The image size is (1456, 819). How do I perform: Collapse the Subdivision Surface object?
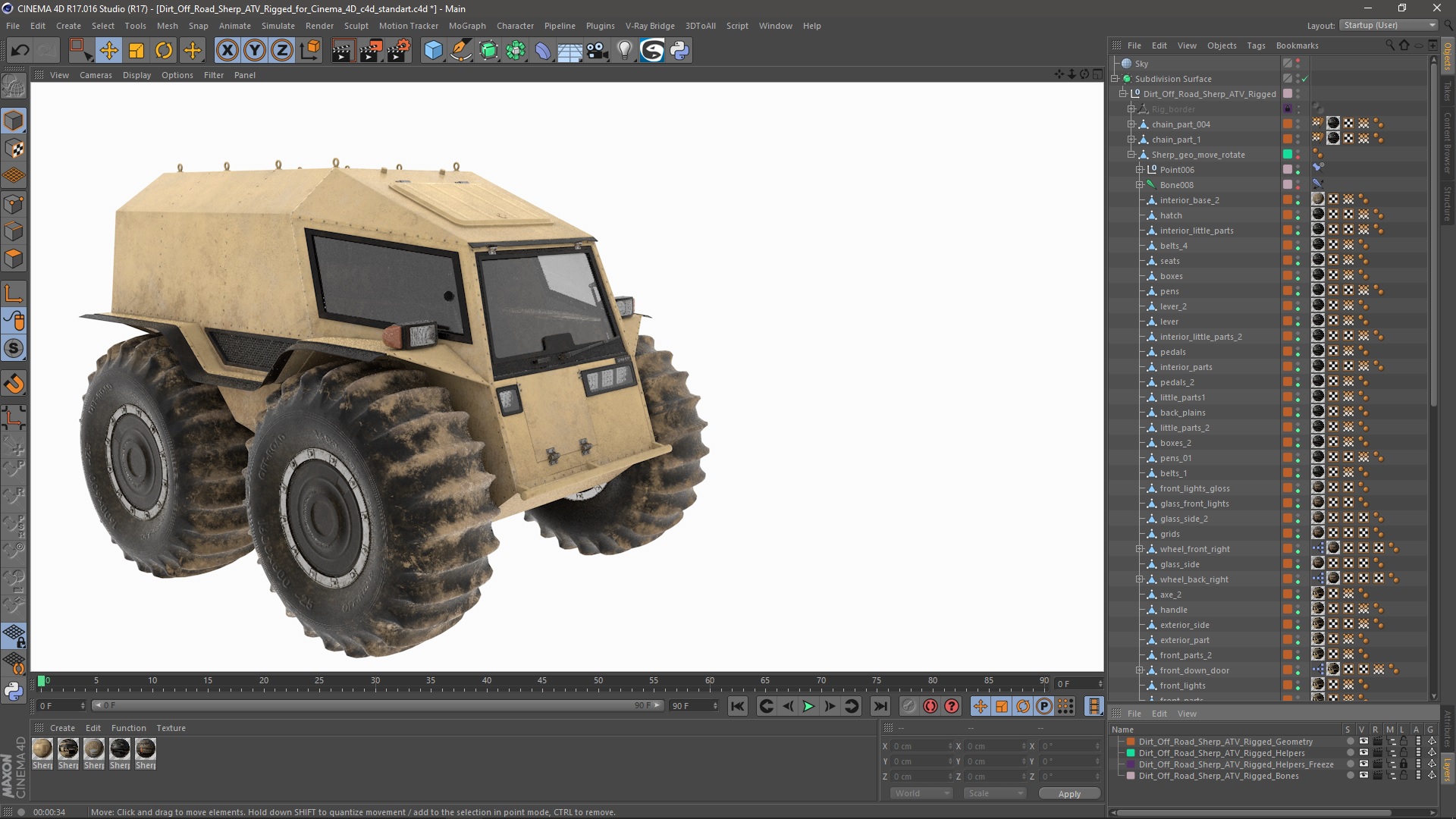click(1116, 79)
